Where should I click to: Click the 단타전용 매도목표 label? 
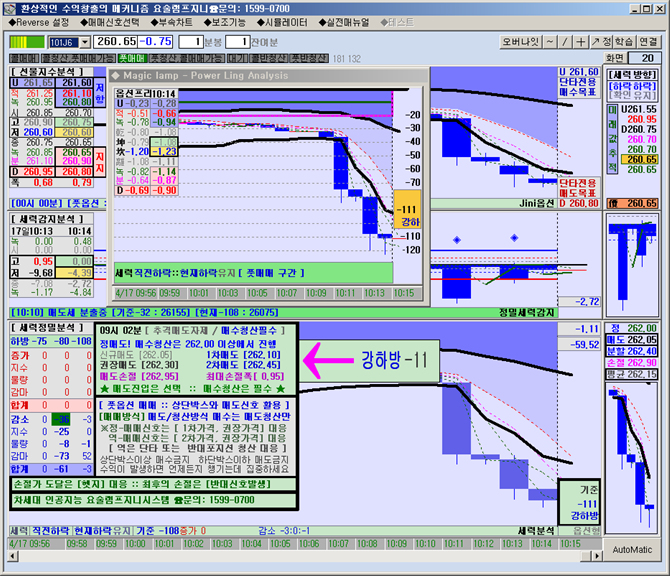pos(578,188)
